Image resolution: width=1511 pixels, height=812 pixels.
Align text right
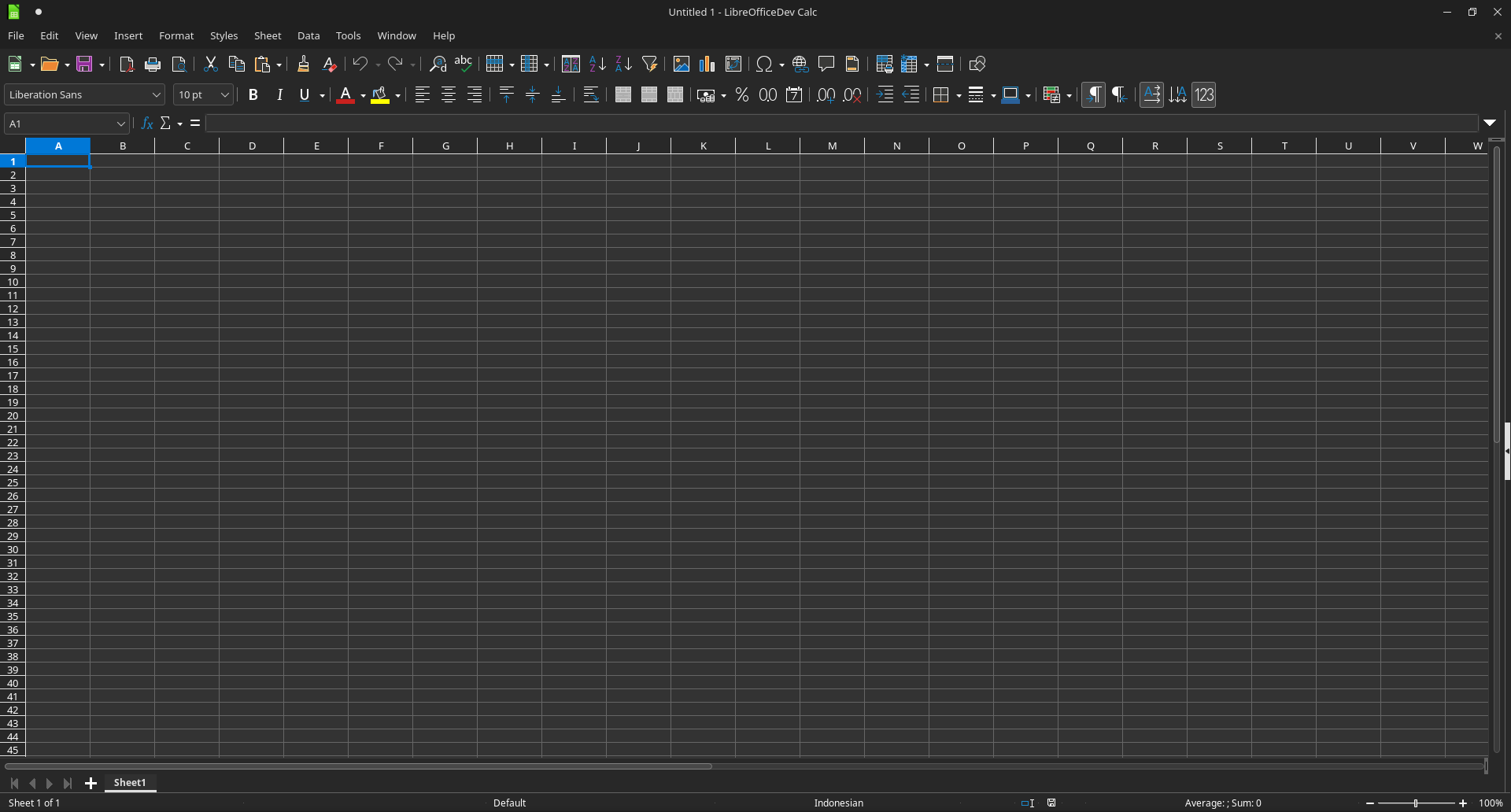pos(475,95)
